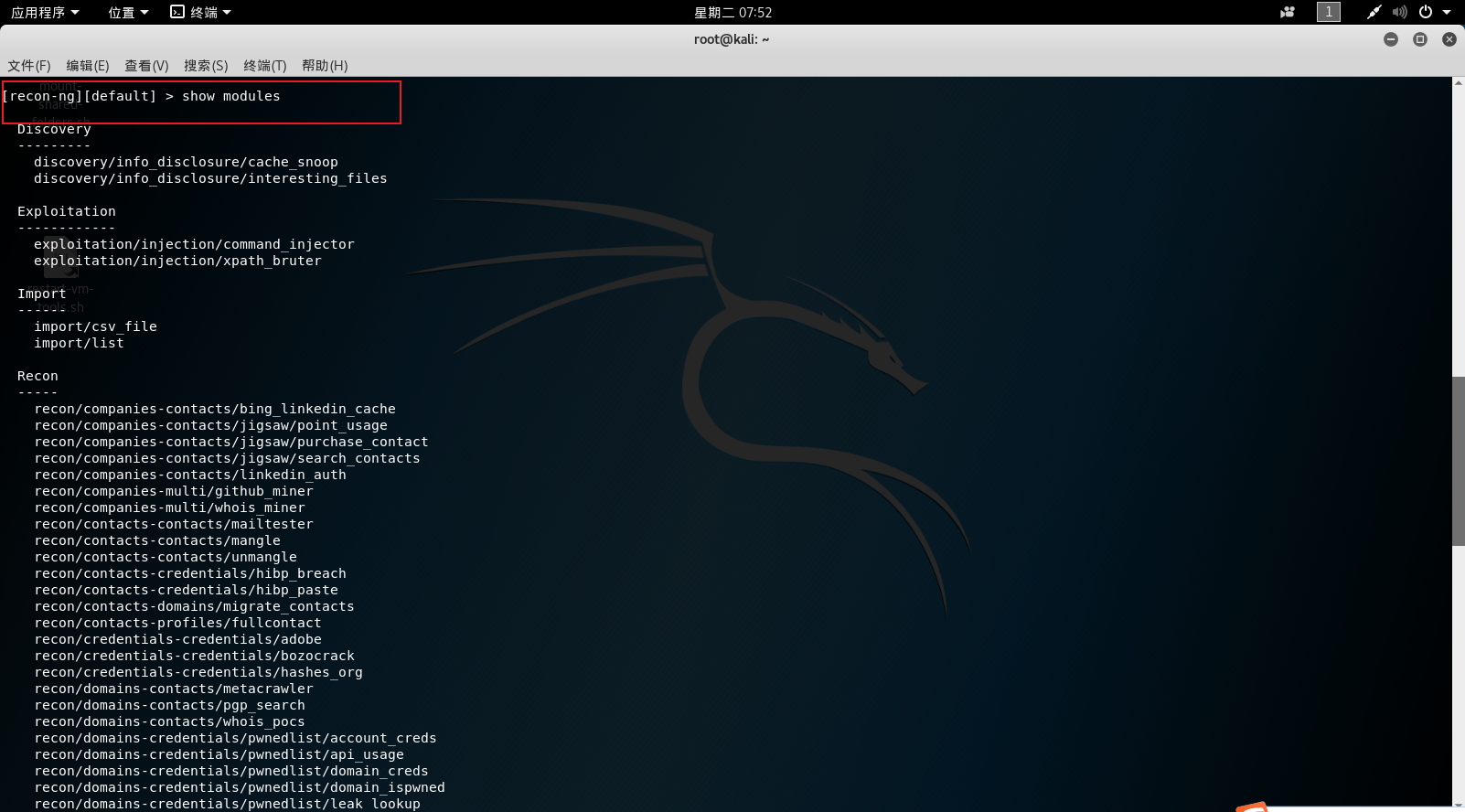Click recon/contacts-credentials/hibp_breach line
The height and width of the screenshot is (812, 1465).
(190, 573)
